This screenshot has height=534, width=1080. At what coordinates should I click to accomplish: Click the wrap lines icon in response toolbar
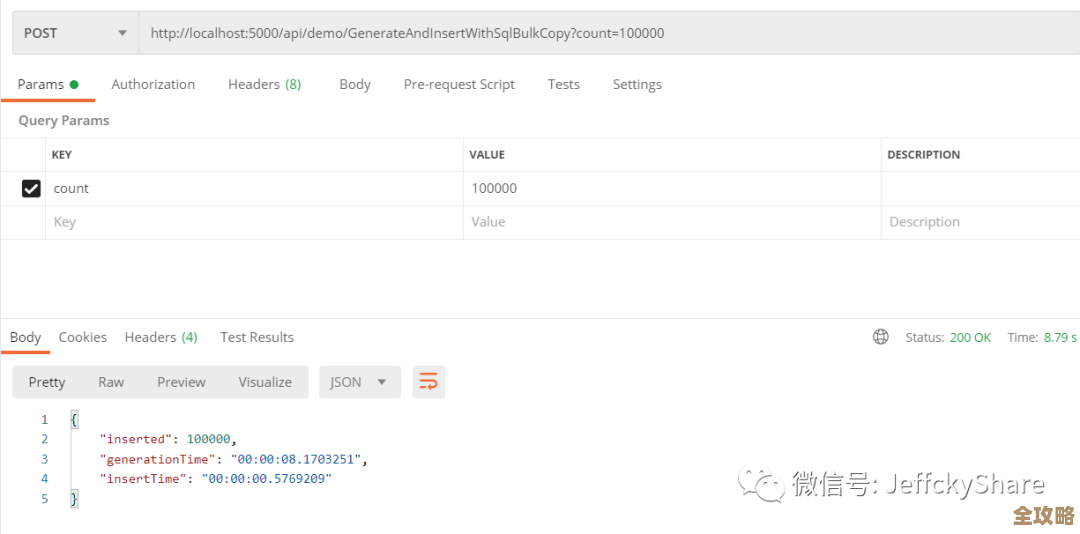click(429, 382)
